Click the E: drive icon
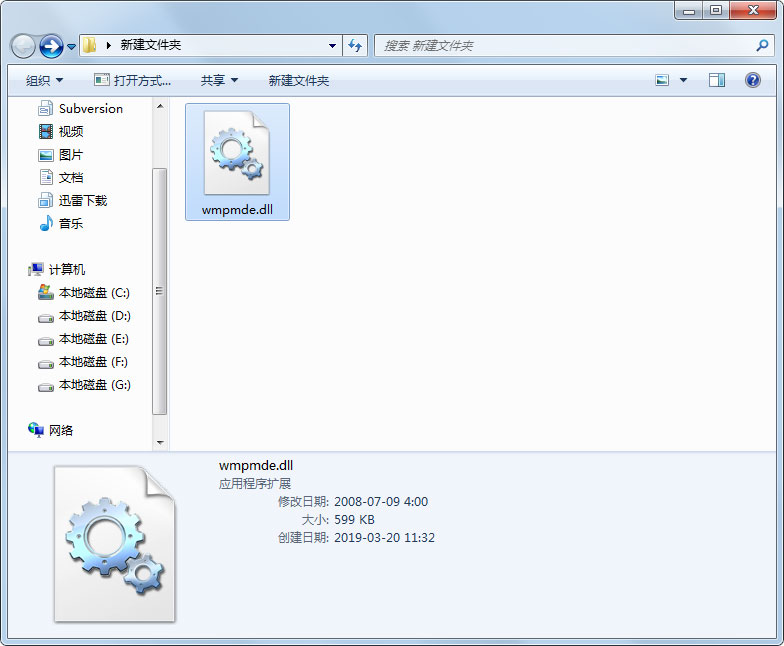Image resolution: width=784 pixels, height=646 pixels. pos(46,341)
